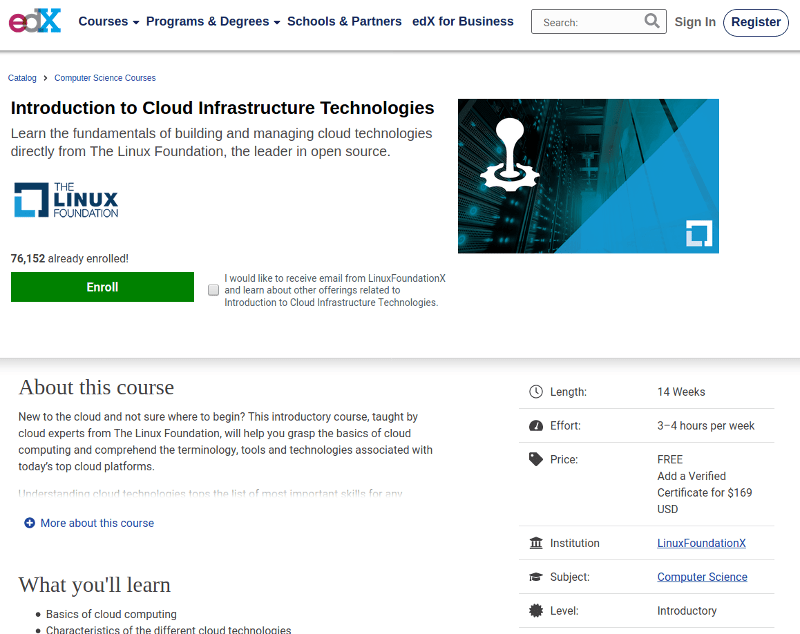This screenshot has width=800, height=634.
Task: Open the Courses dropdown menu
Action: (109, 21)
